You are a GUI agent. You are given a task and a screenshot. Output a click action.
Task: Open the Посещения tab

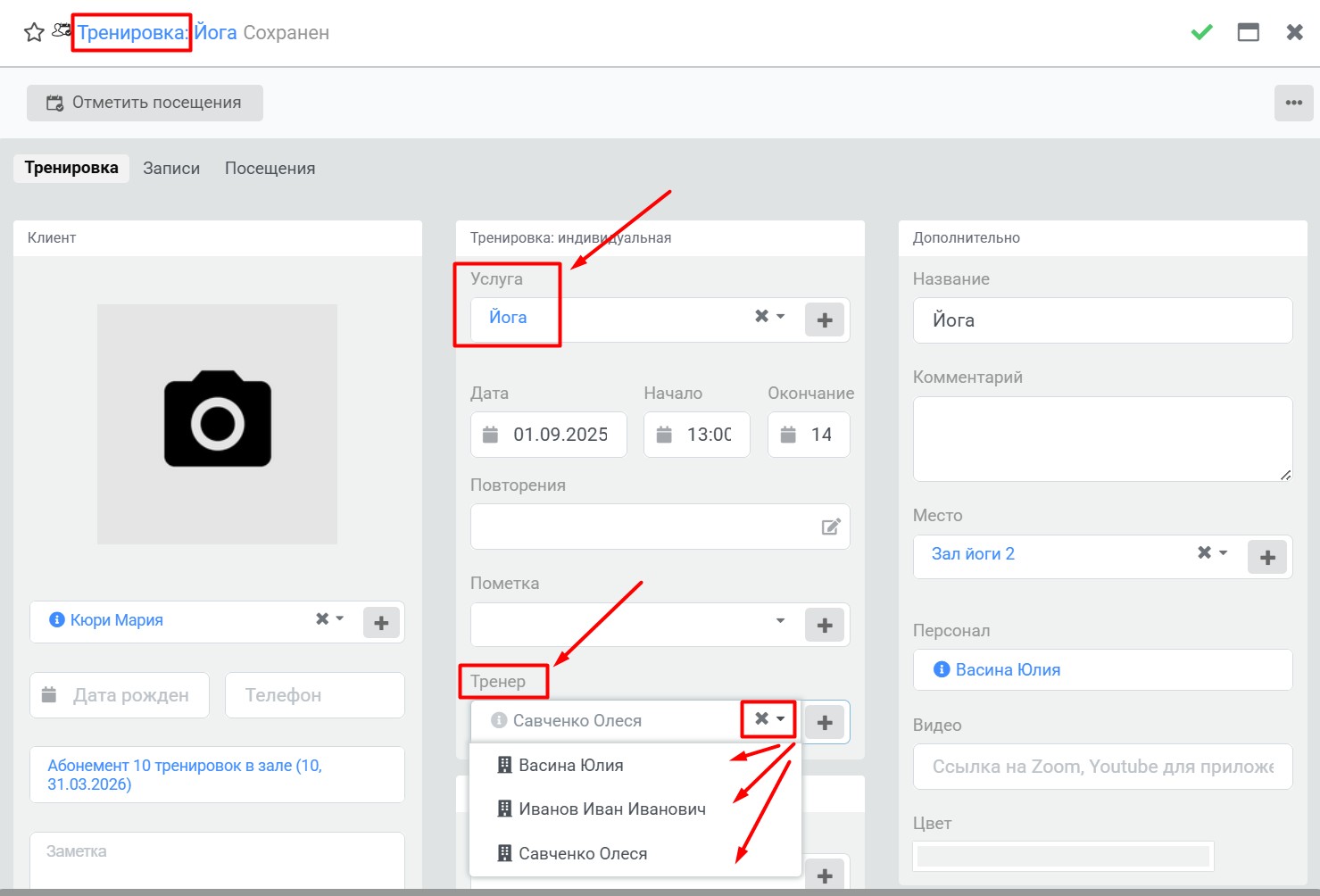point(270,169)
